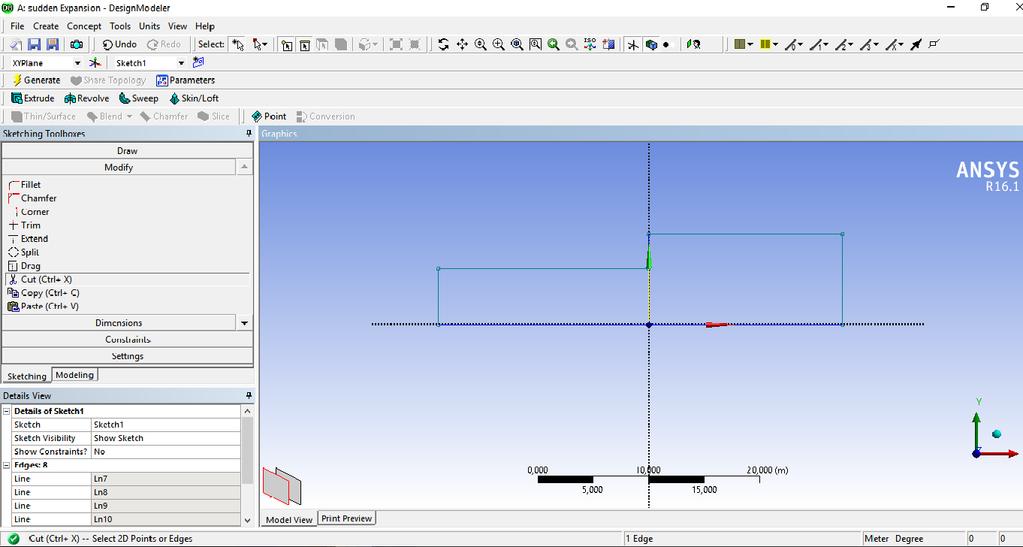The width and height of the screenshot is (1023, 547).
Task: Switch to the Modeling tab
Action: tap(74, 375)
